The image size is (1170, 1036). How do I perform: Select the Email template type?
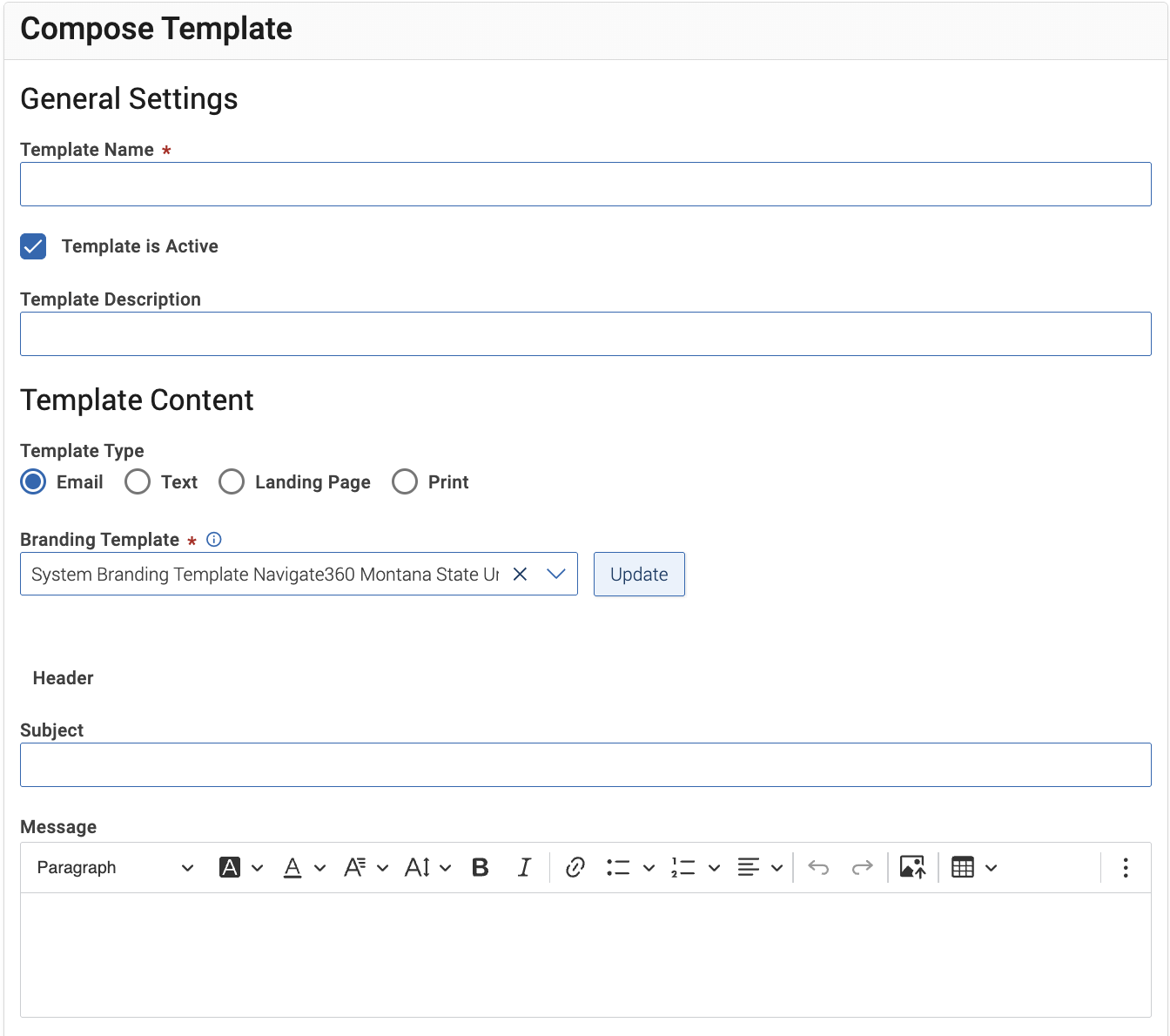33,481
